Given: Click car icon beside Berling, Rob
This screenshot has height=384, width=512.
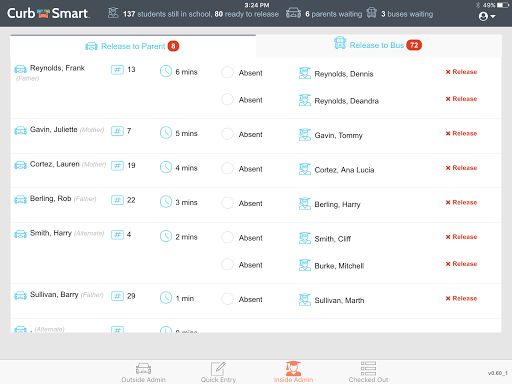Looking at the screenshot, I should click(20, 200).
